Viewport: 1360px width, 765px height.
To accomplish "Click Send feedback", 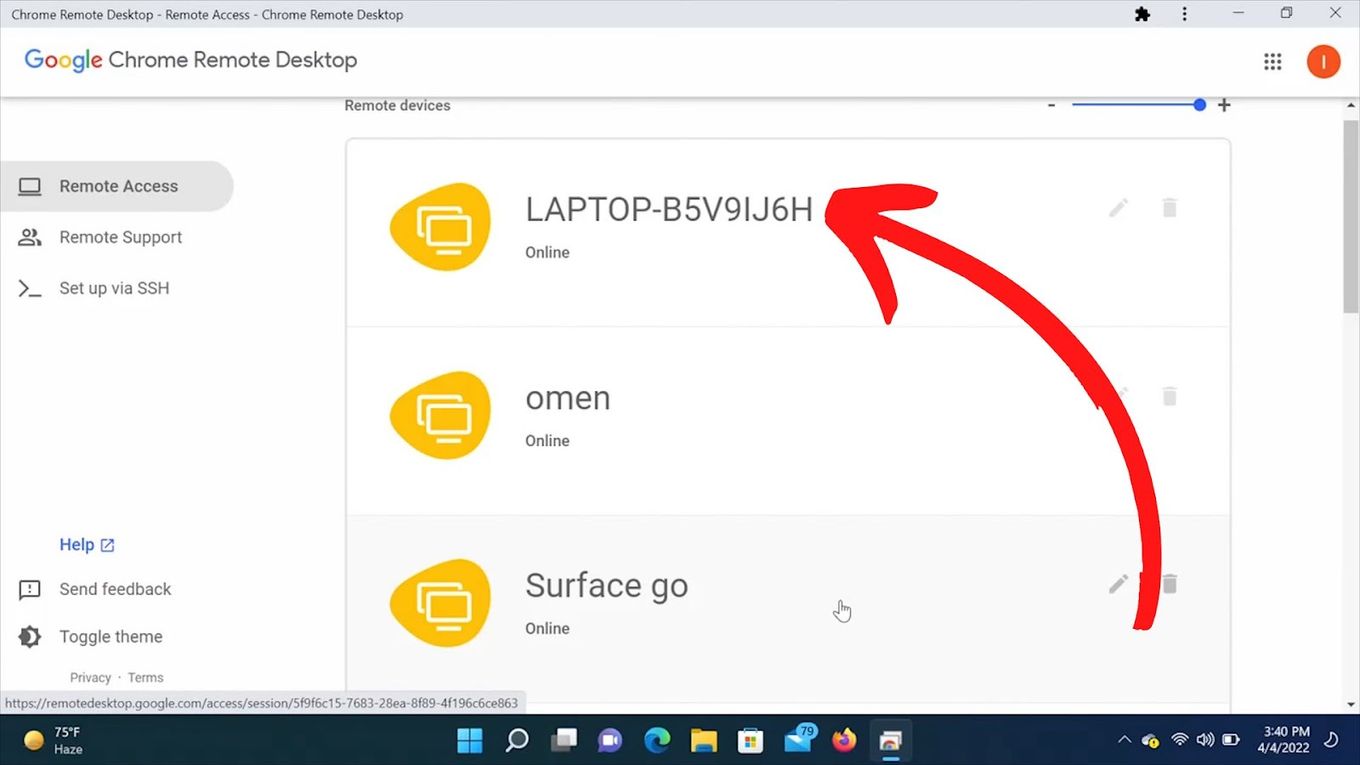I will point(95,589).
